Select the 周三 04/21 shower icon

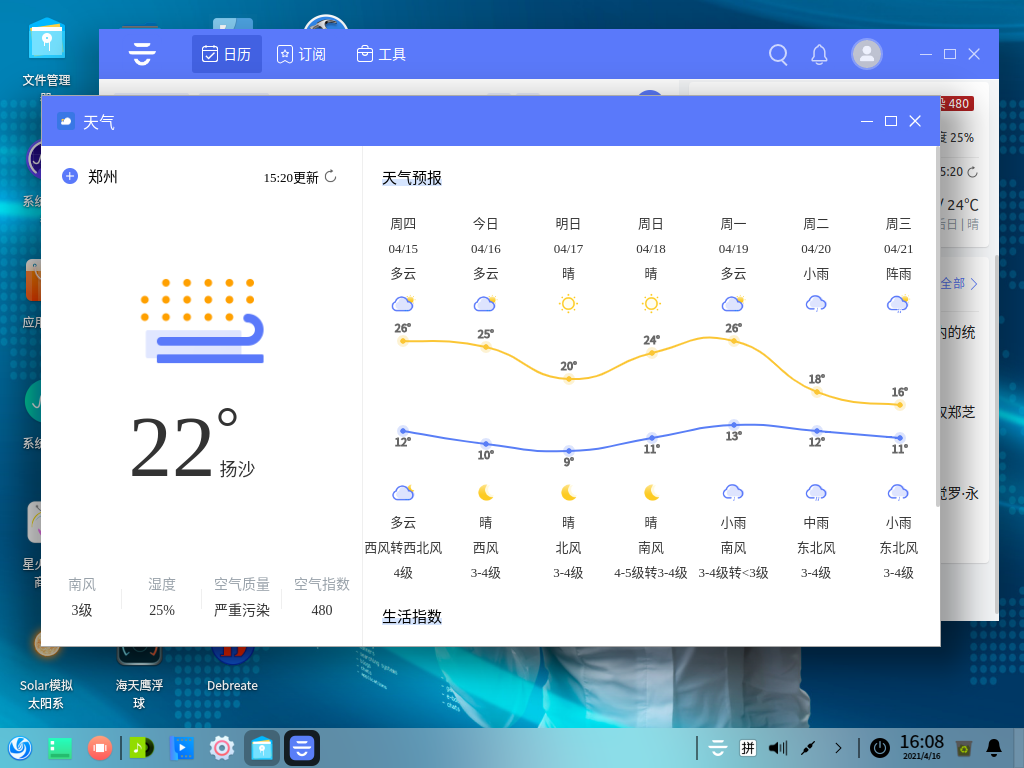click(899, 304)
